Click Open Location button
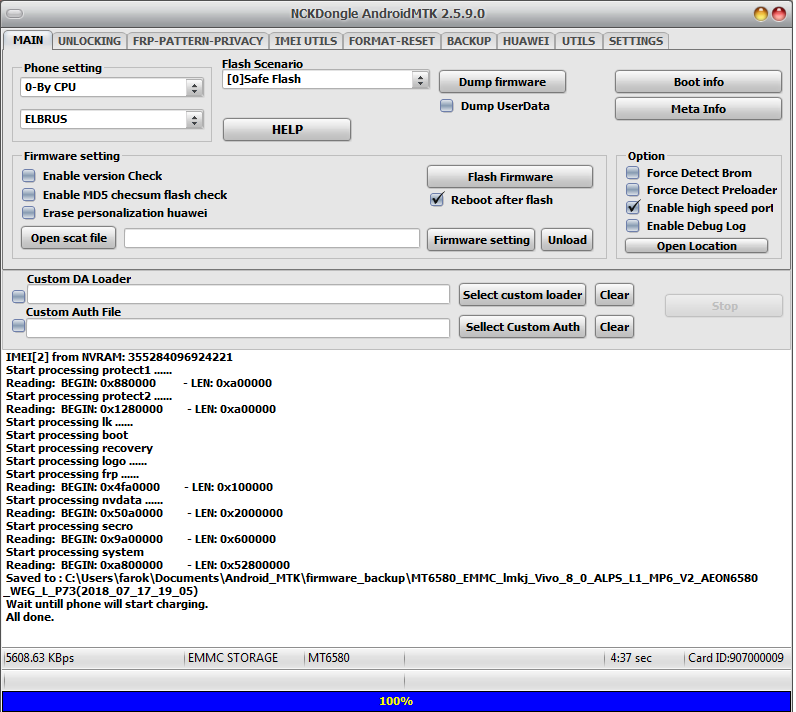The image size is (796, 712). (x=696, y=246)
